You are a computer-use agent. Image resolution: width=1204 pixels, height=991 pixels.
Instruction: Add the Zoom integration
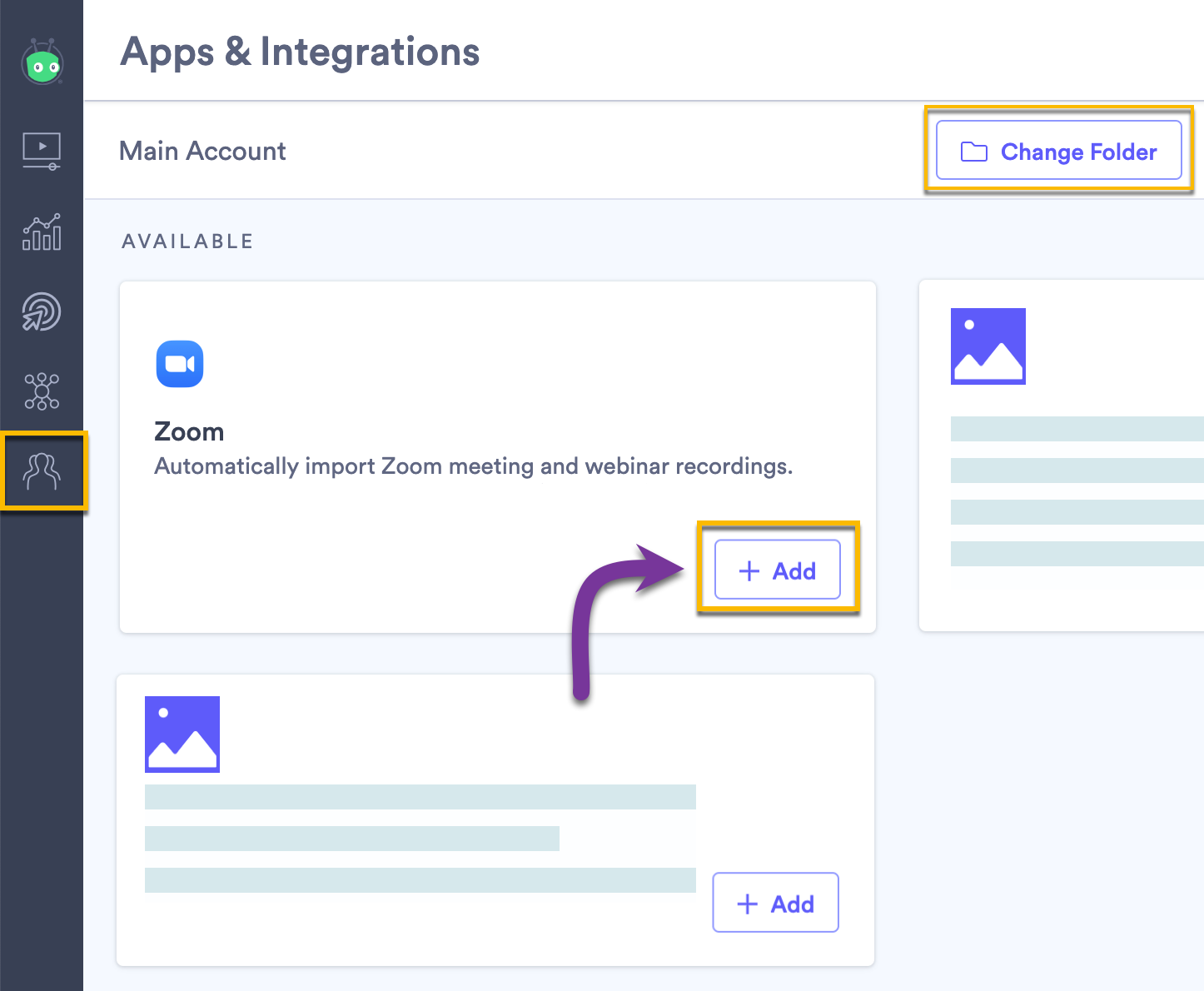[777, 570]
